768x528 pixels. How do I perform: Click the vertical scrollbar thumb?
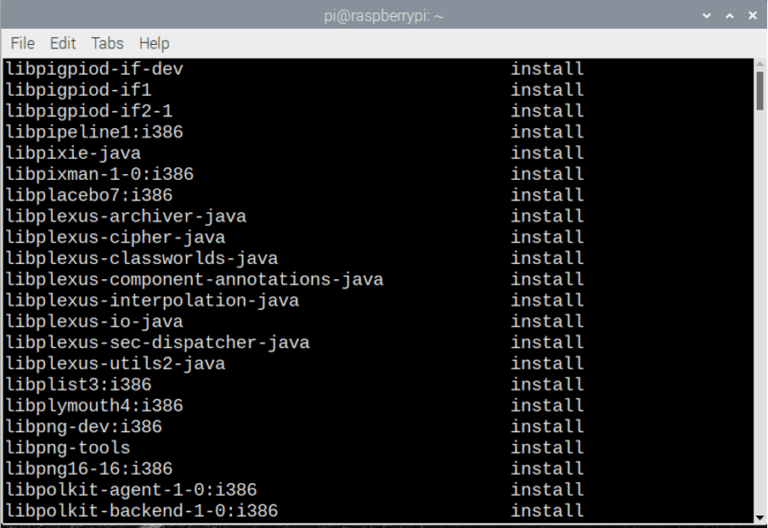pyautogui.click(x=760, y=91)
